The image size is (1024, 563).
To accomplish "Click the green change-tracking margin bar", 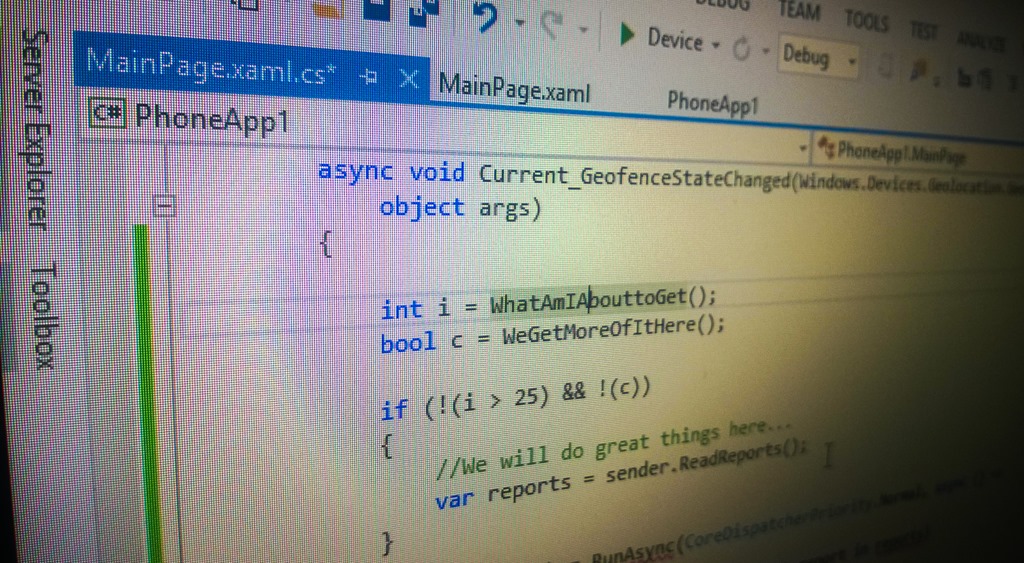I will pyautogui.click(x=146, y=393).
